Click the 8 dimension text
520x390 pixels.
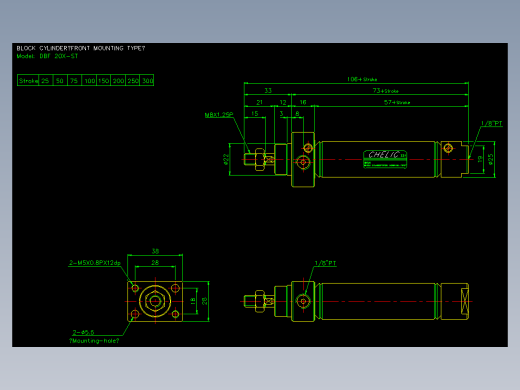click(297, 114)
